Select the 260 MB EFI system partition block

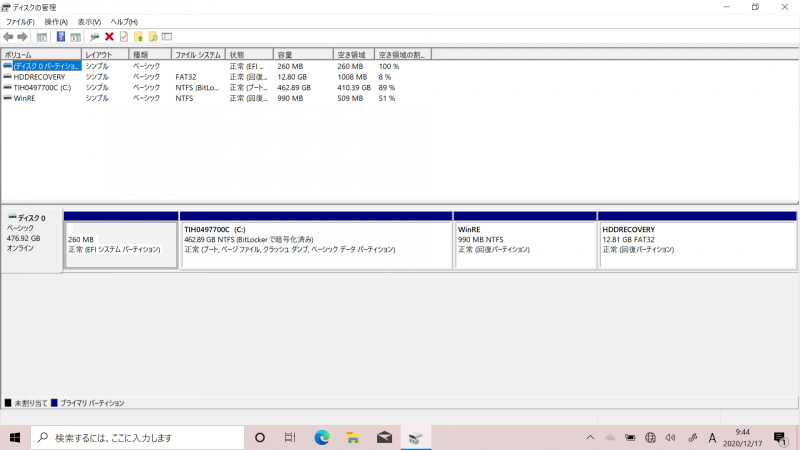[121, 240]
